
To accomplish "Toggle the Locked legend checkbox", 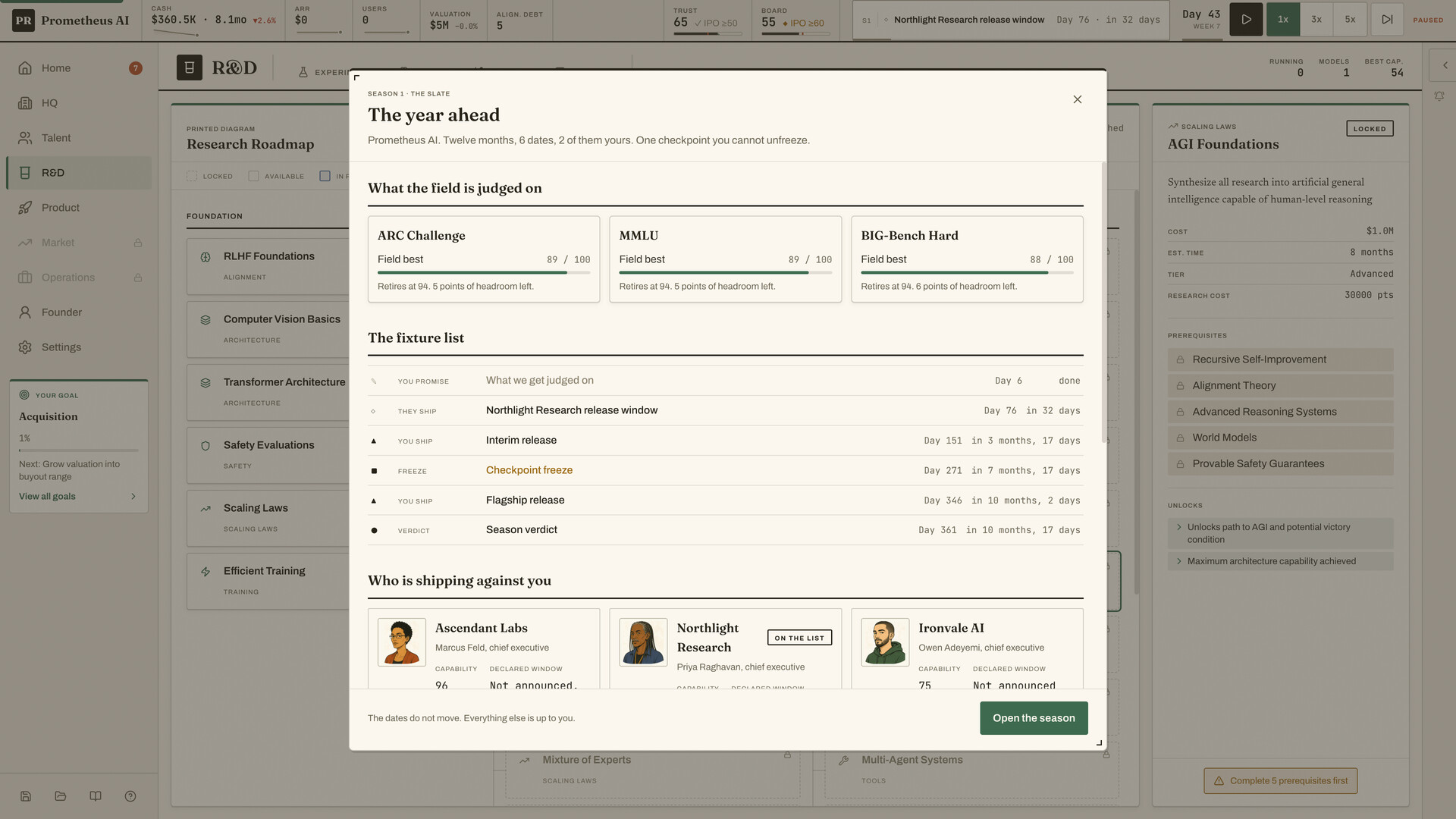I will coord(192,176).
